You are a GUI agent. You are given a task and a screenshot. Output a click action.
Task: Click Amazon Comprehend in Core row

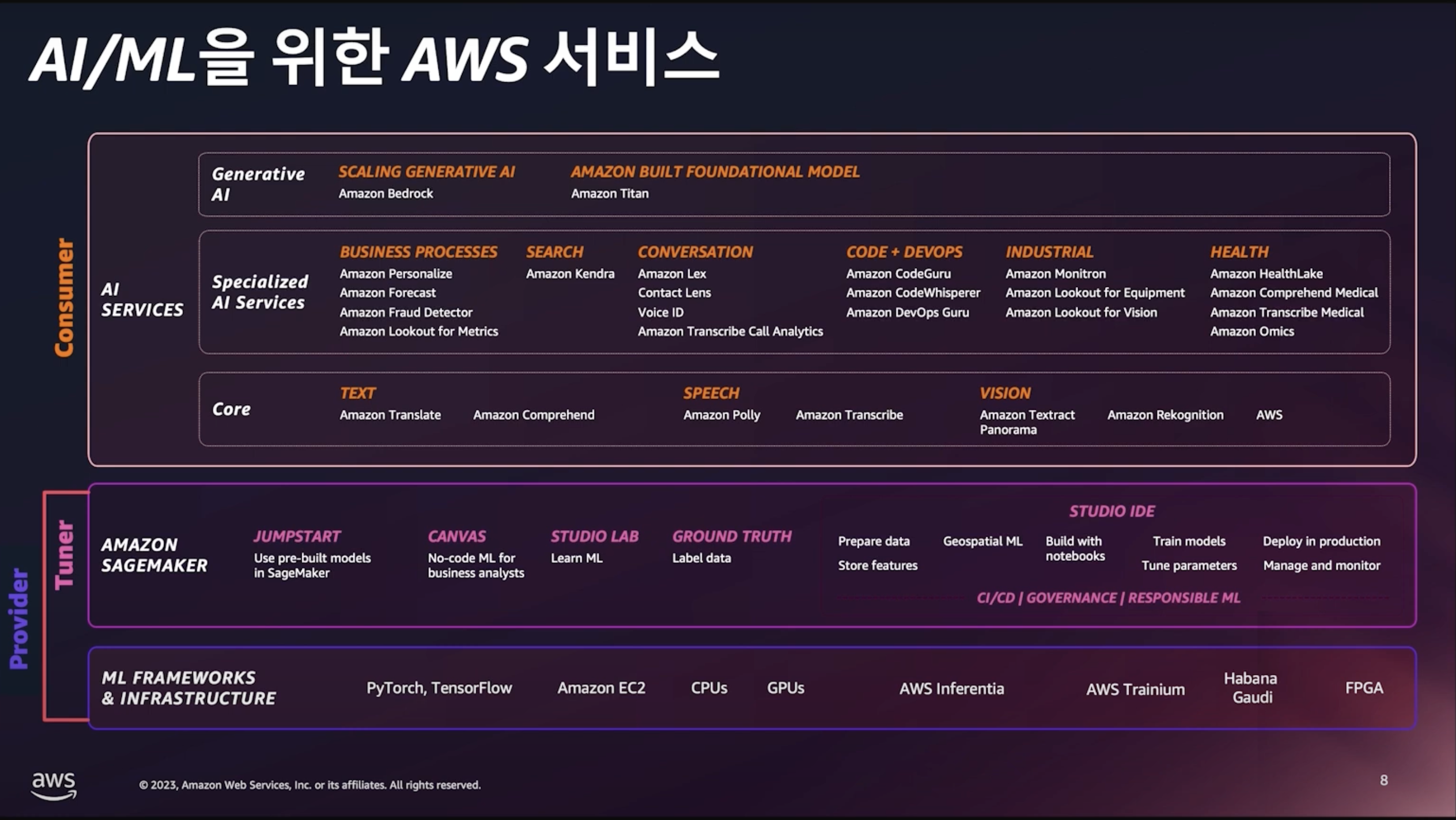tap(534, 415)
